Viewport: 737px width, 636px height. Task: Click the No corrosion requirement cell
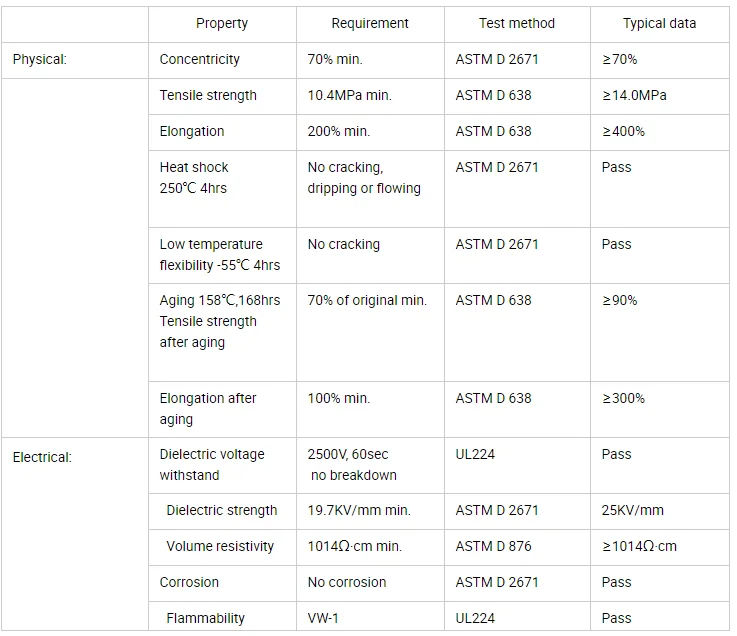(x=347, y=582)
